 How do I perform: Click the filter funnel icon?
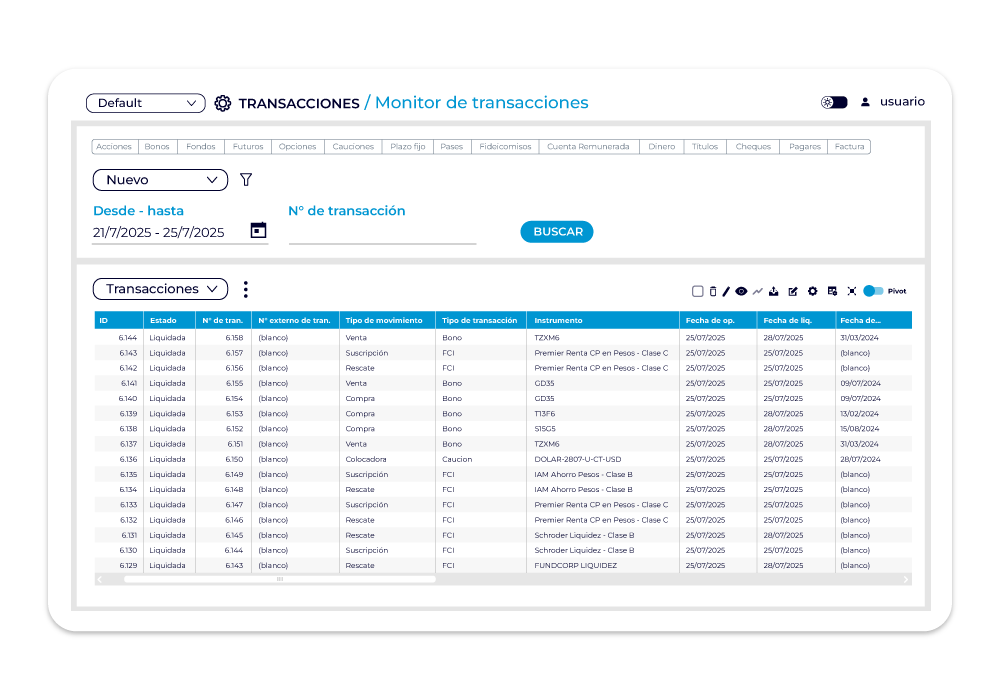[246, 180]
